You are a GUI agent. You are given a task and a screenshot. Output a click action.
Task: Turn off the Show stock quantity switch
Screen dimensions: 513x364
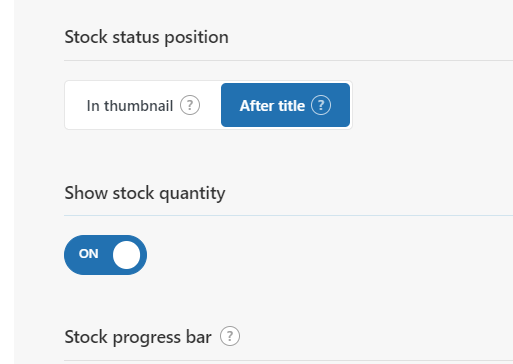[105, 255]
